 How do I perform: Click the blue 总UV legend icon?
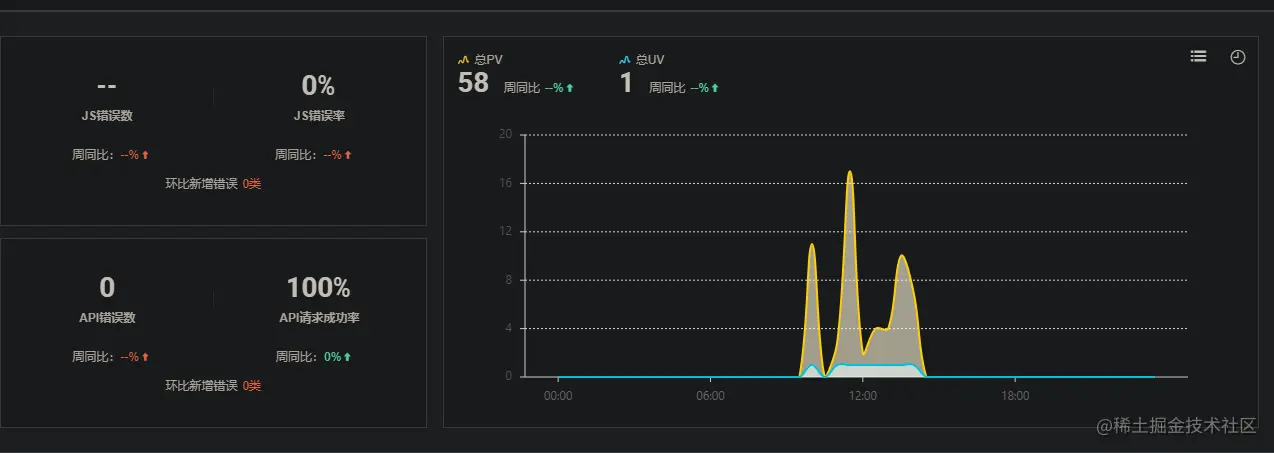pyautogui.click(x=625, y=60)
